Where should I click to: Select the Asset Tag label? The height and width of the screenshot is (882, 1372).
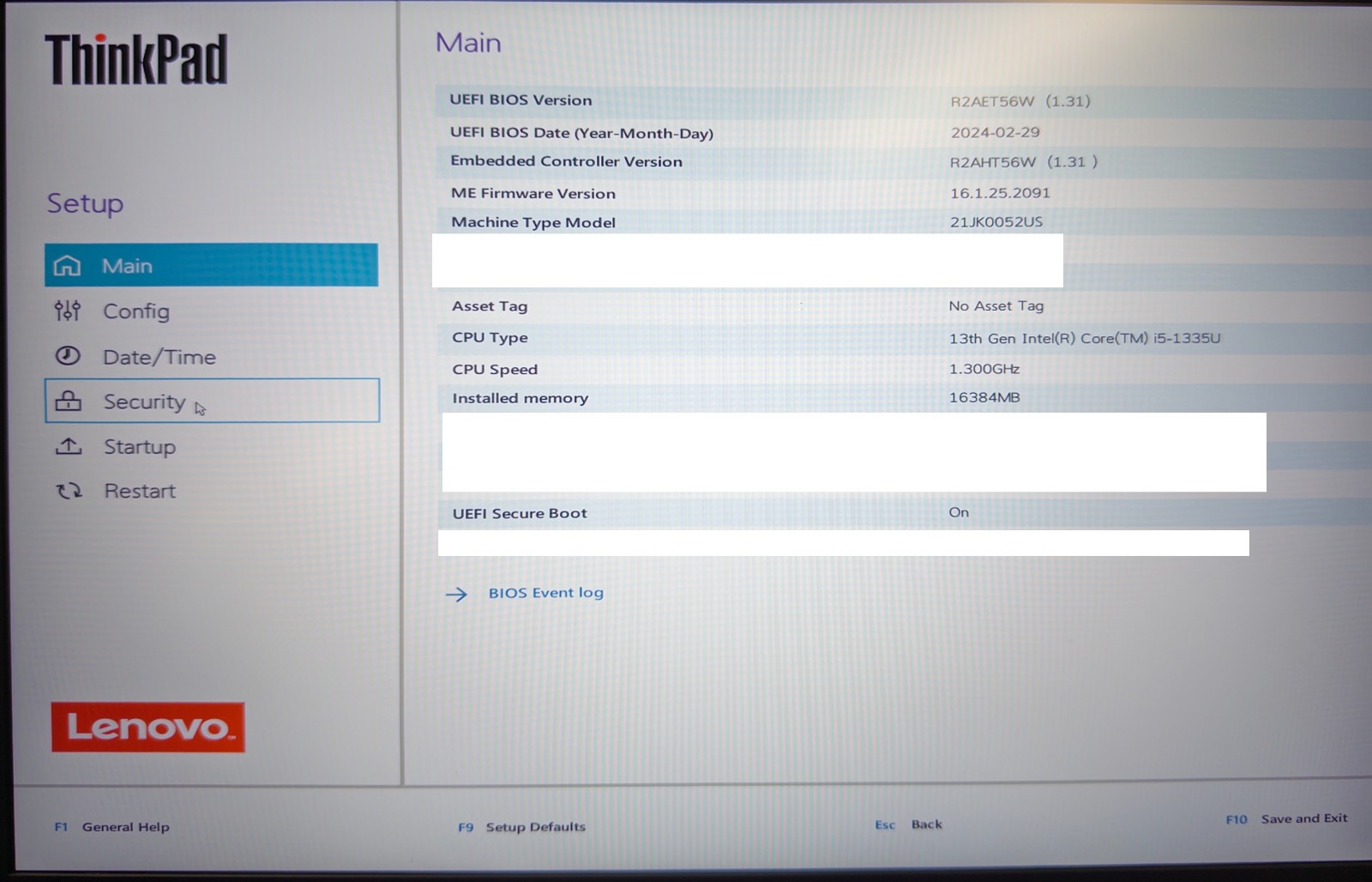click(490, 306)
